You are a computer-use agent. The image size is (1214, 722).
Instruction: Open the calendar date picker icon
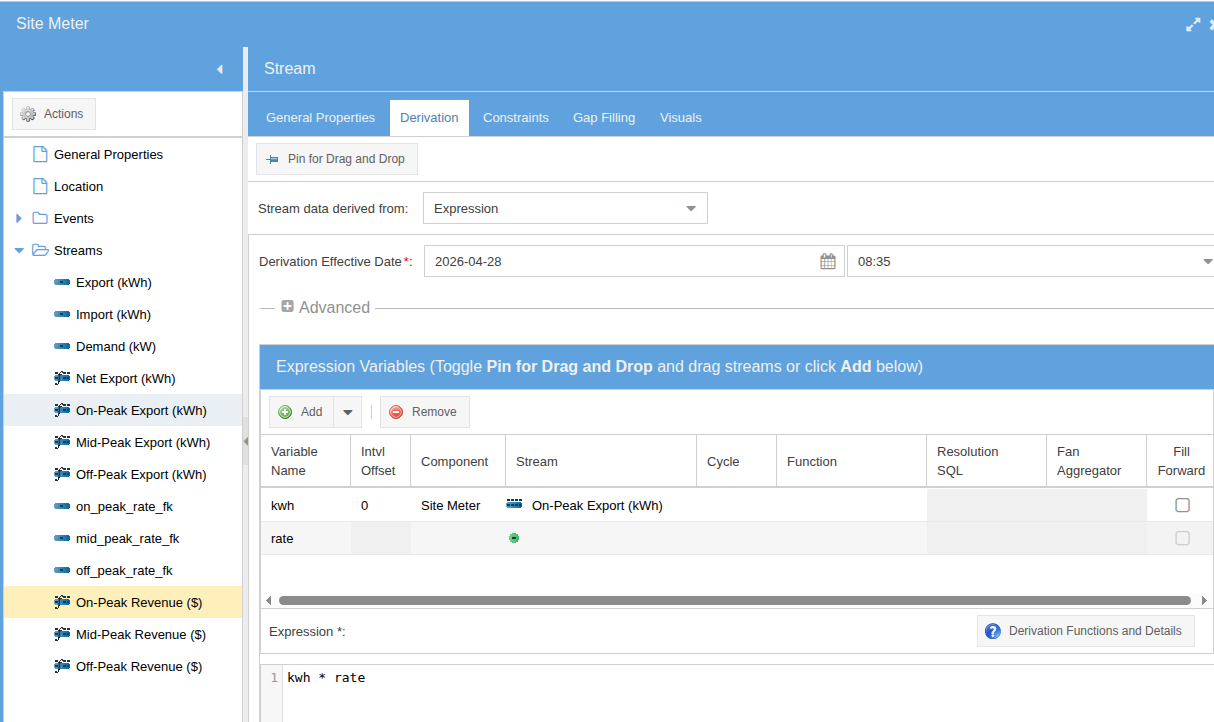[828, 261]
